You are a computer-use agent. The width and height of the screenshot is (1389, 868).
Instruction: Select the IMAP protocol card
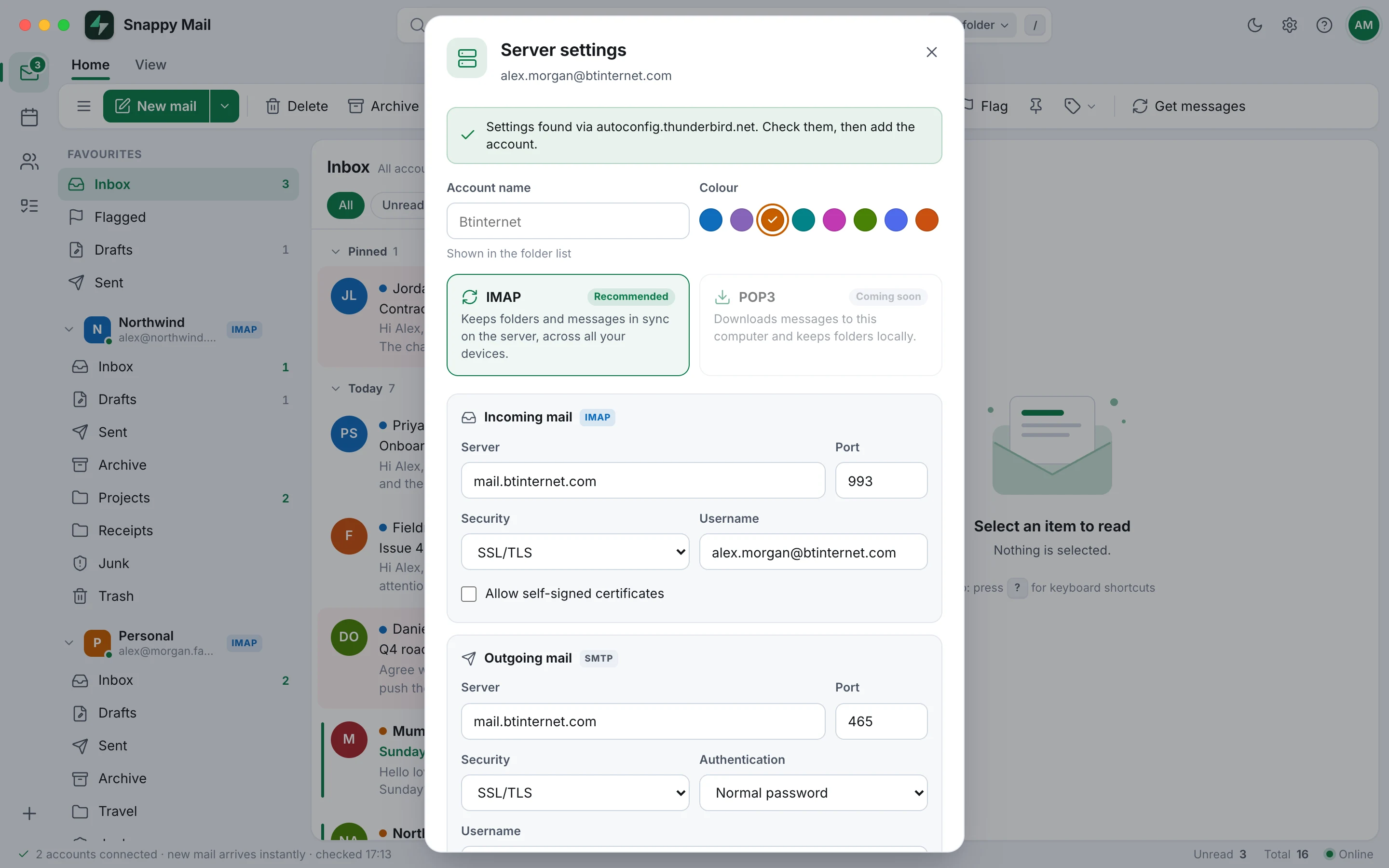click(x=568, y=325)
